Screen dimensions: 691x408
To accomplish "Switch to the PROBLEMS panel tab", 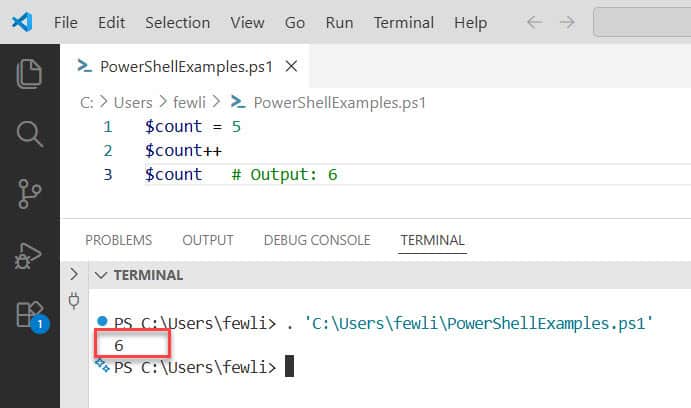I will pyautogui.click(x=119, y=240).
